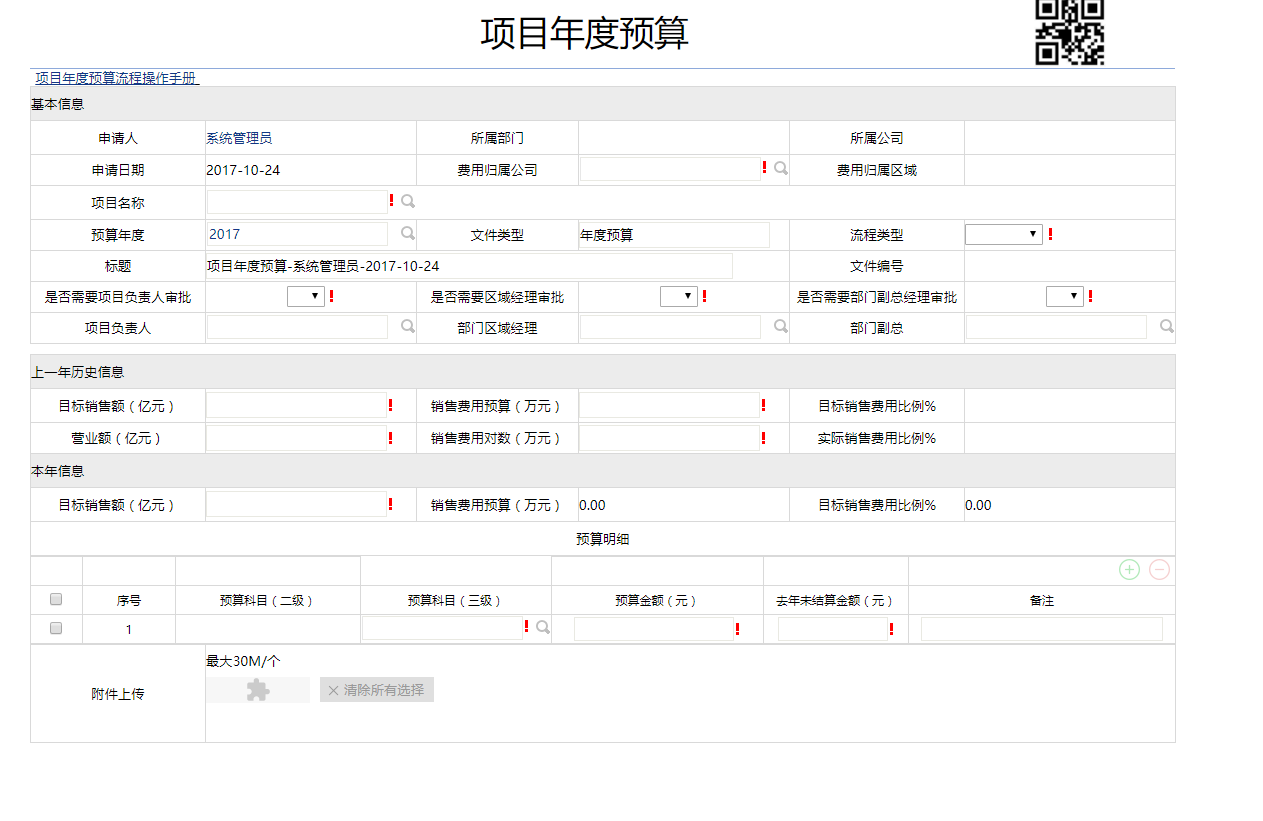This screenshot has width=1263, height=821.
Task: Click the 标题 text input field
Action: [469, 266]
